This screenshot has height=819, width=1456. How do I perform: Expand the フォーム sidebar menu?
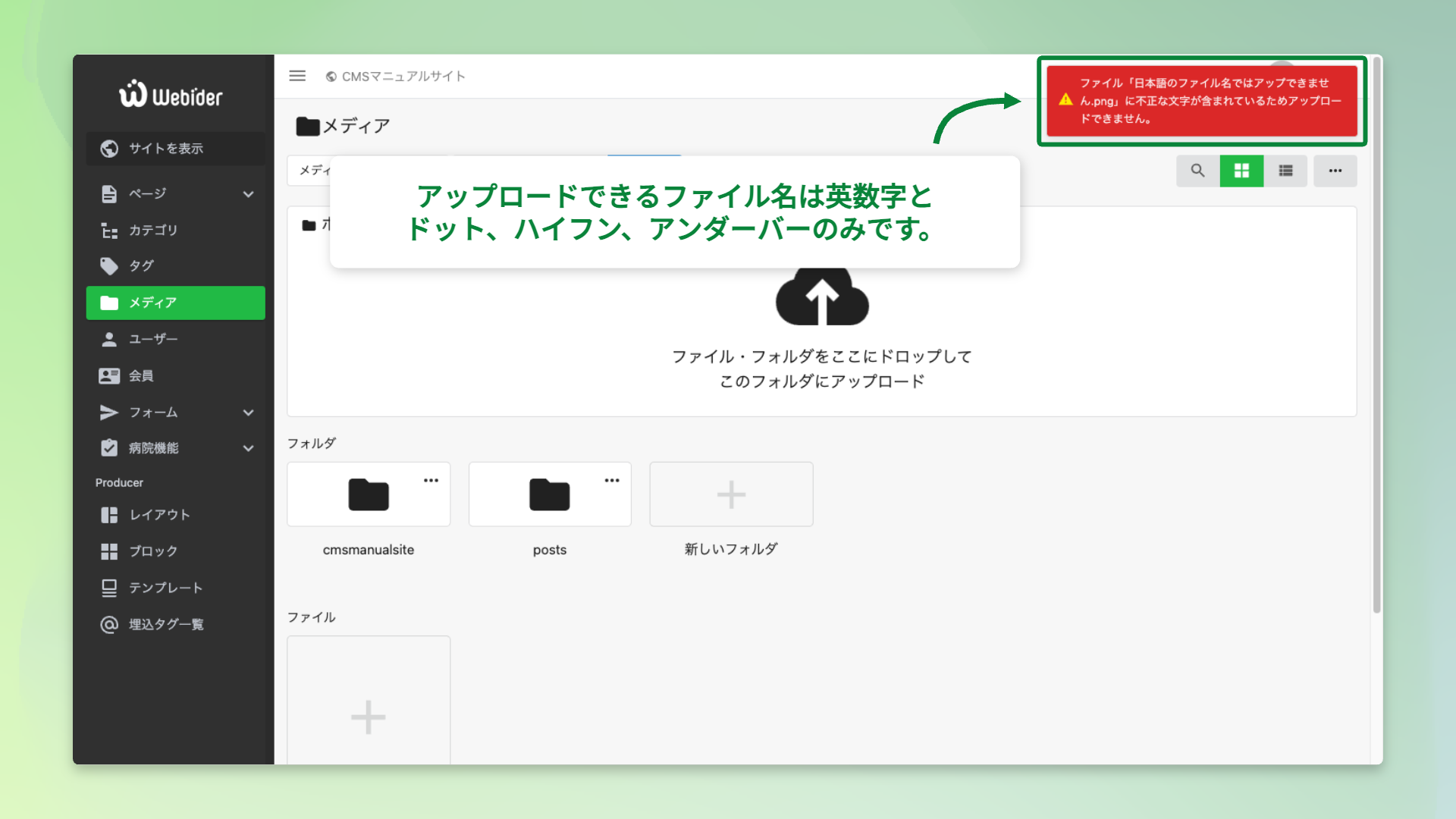[248, 413]
